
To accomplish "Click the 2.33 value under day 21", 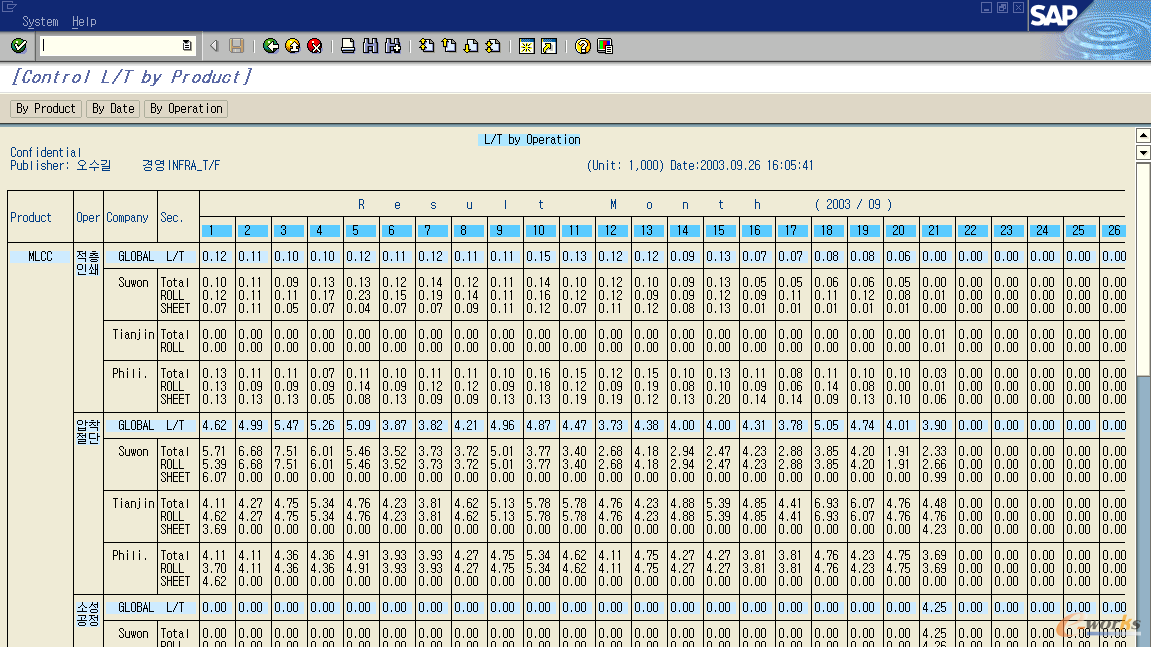I will [934, 452].
